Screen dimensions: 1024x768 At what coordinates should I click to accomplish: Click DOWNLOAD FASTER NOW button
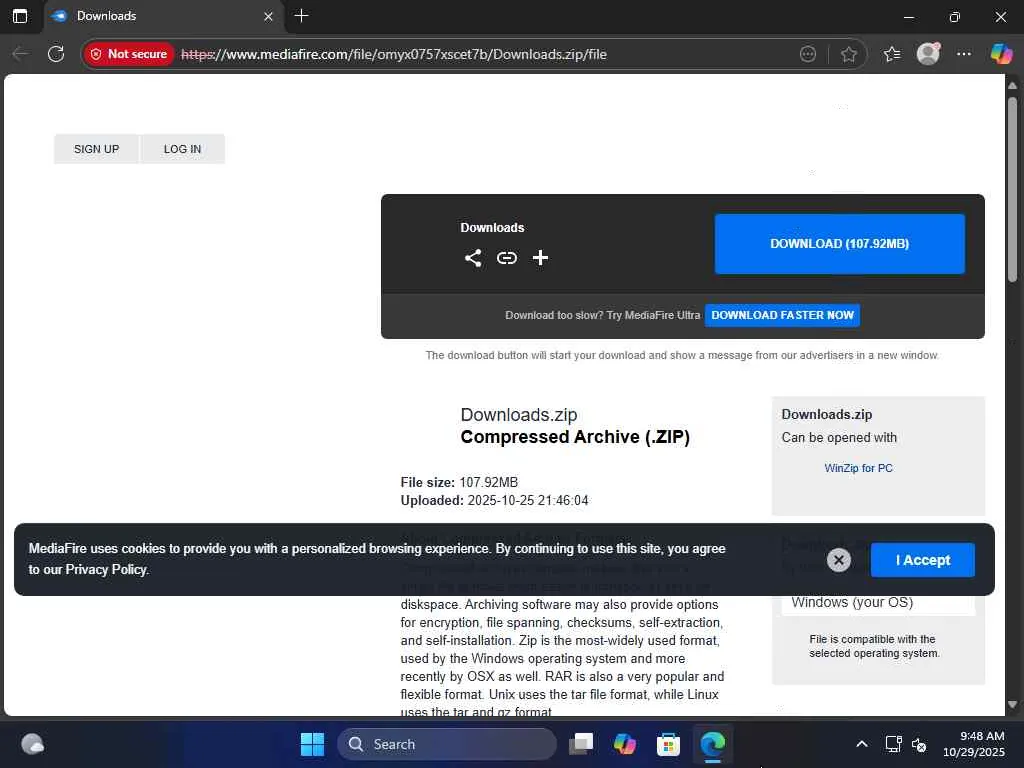point(782,315)
